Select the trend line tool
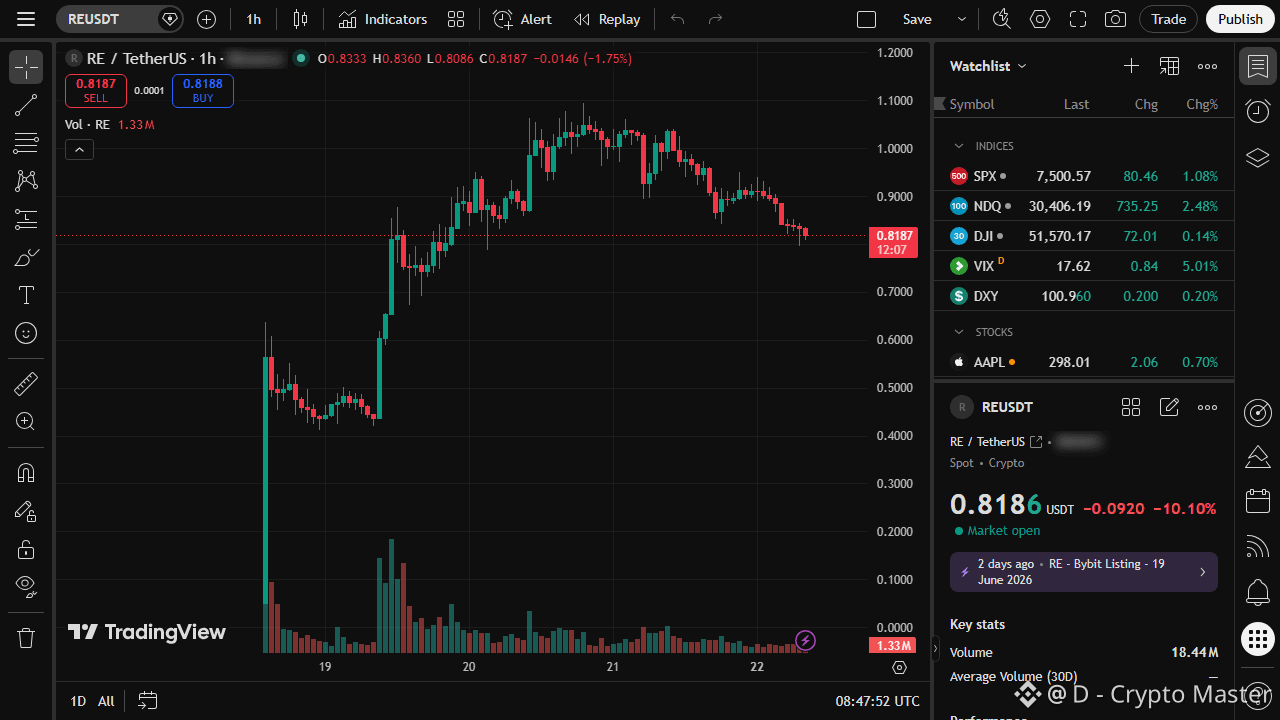 pos(26,105)
